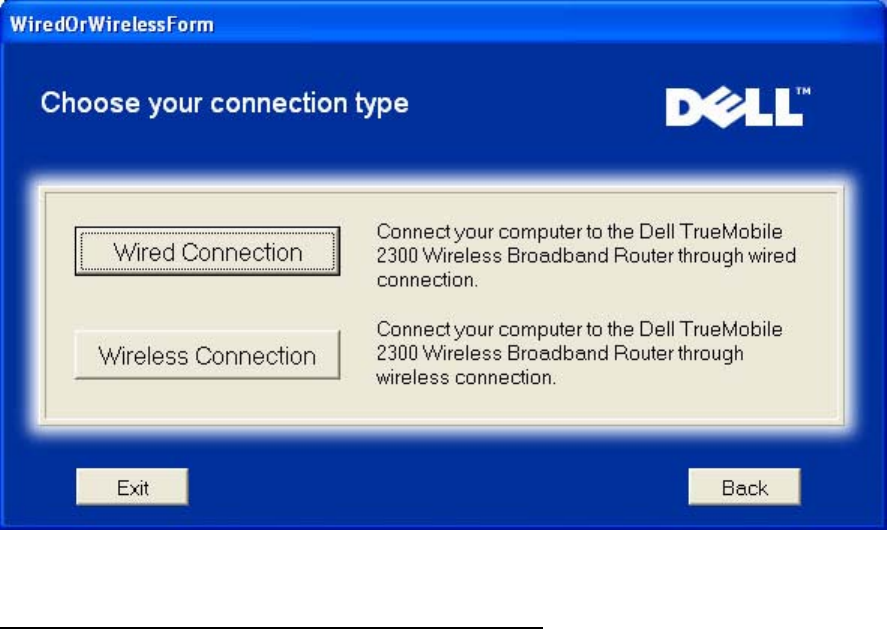Click the word "type" in the heading
Screen dimensions: 887x629
[x=381, y=104]
